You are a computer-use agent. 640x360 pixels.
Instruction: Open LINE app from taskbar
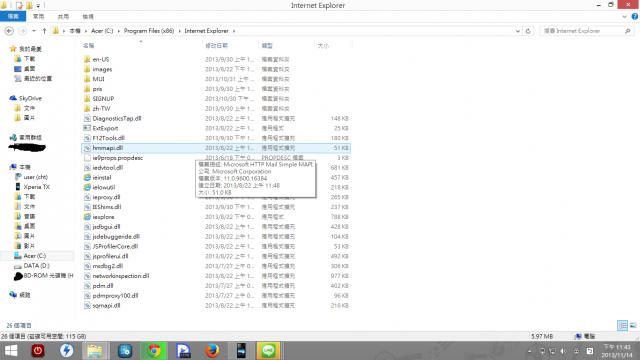[268, 351]
